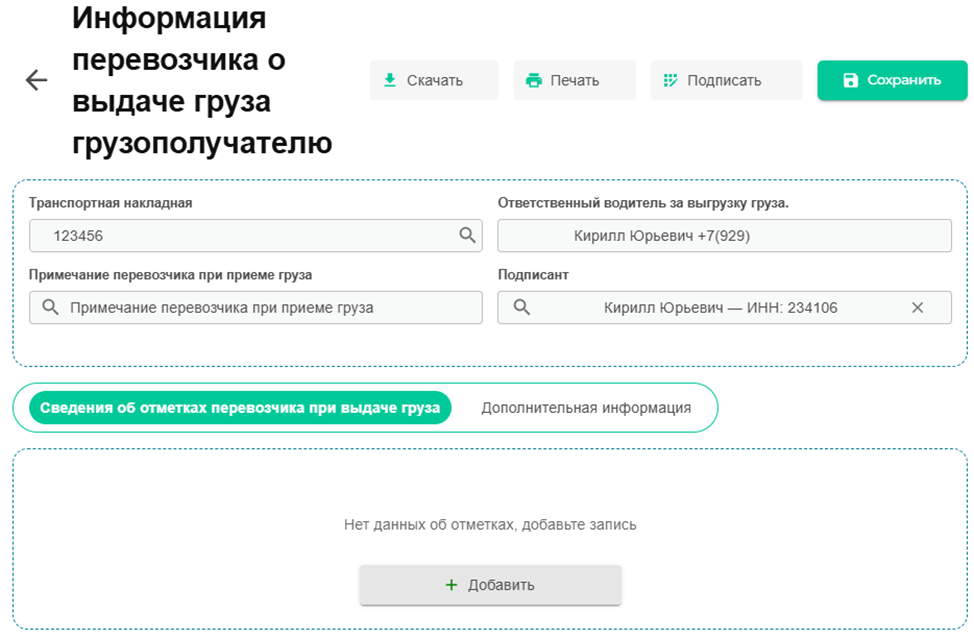Add a record with the Добавить button
This screenshot has width=974, height=638.
click(x=490, y=585)
